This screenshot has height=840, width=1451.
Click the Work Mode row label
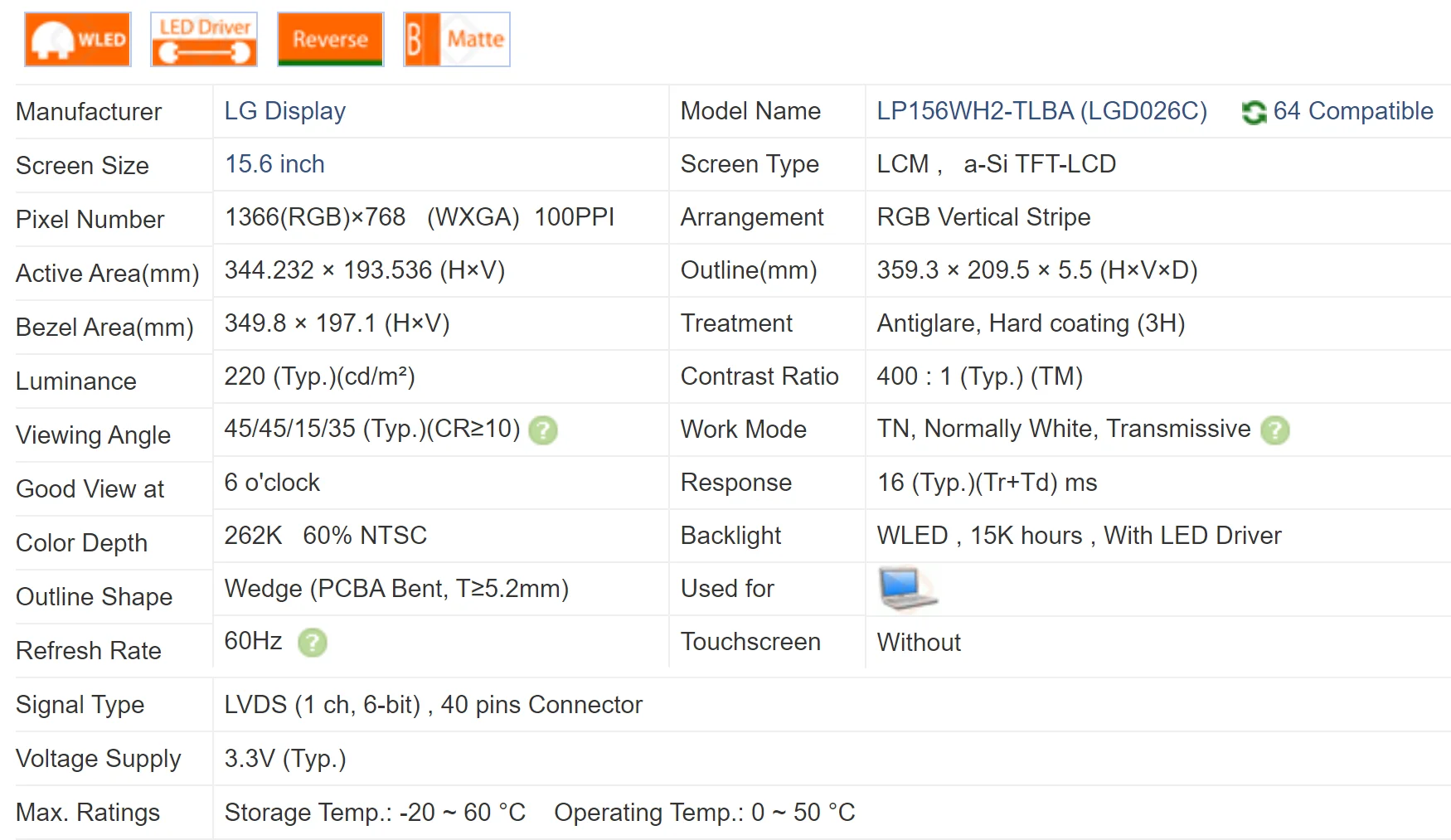pos(743,429)
